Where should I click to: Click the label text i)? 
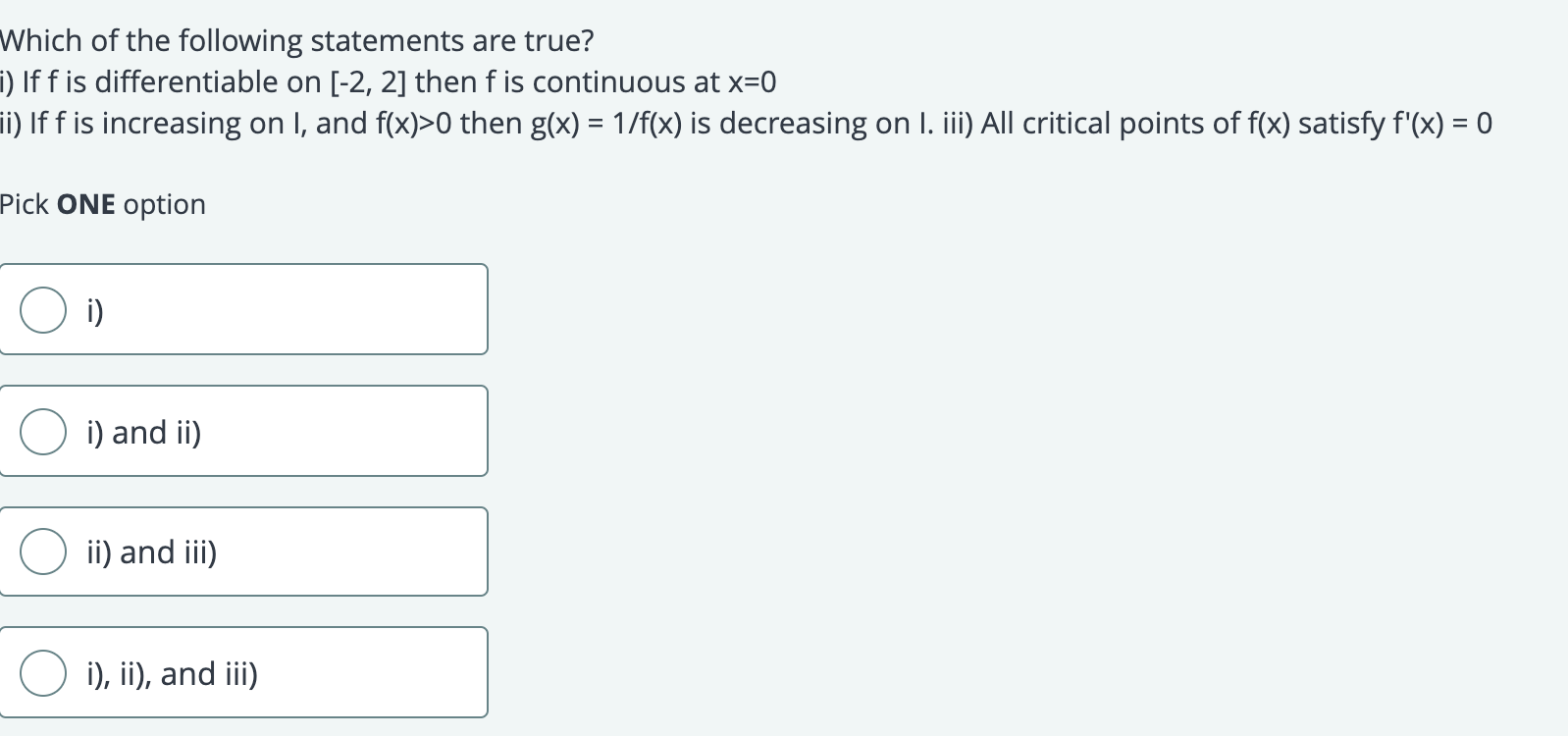(93, 311)
